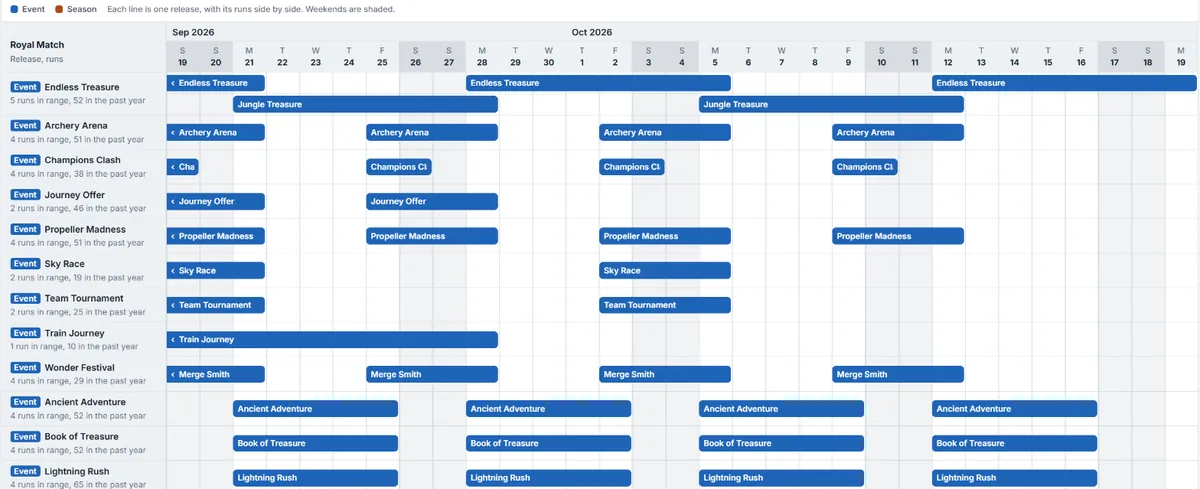
Task: Click the back chevron on the ongoing Merge Smith bar
Action: [x=173, y=374]
